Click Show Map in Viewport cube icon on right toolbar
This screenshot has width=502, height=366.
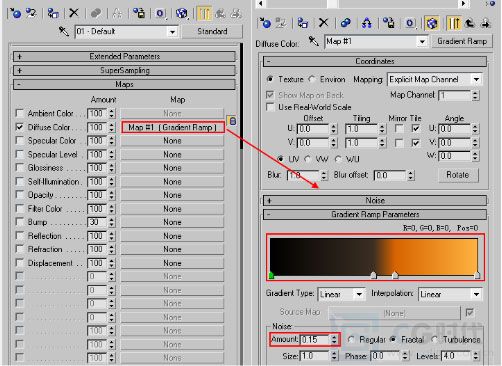coord(432,23)
